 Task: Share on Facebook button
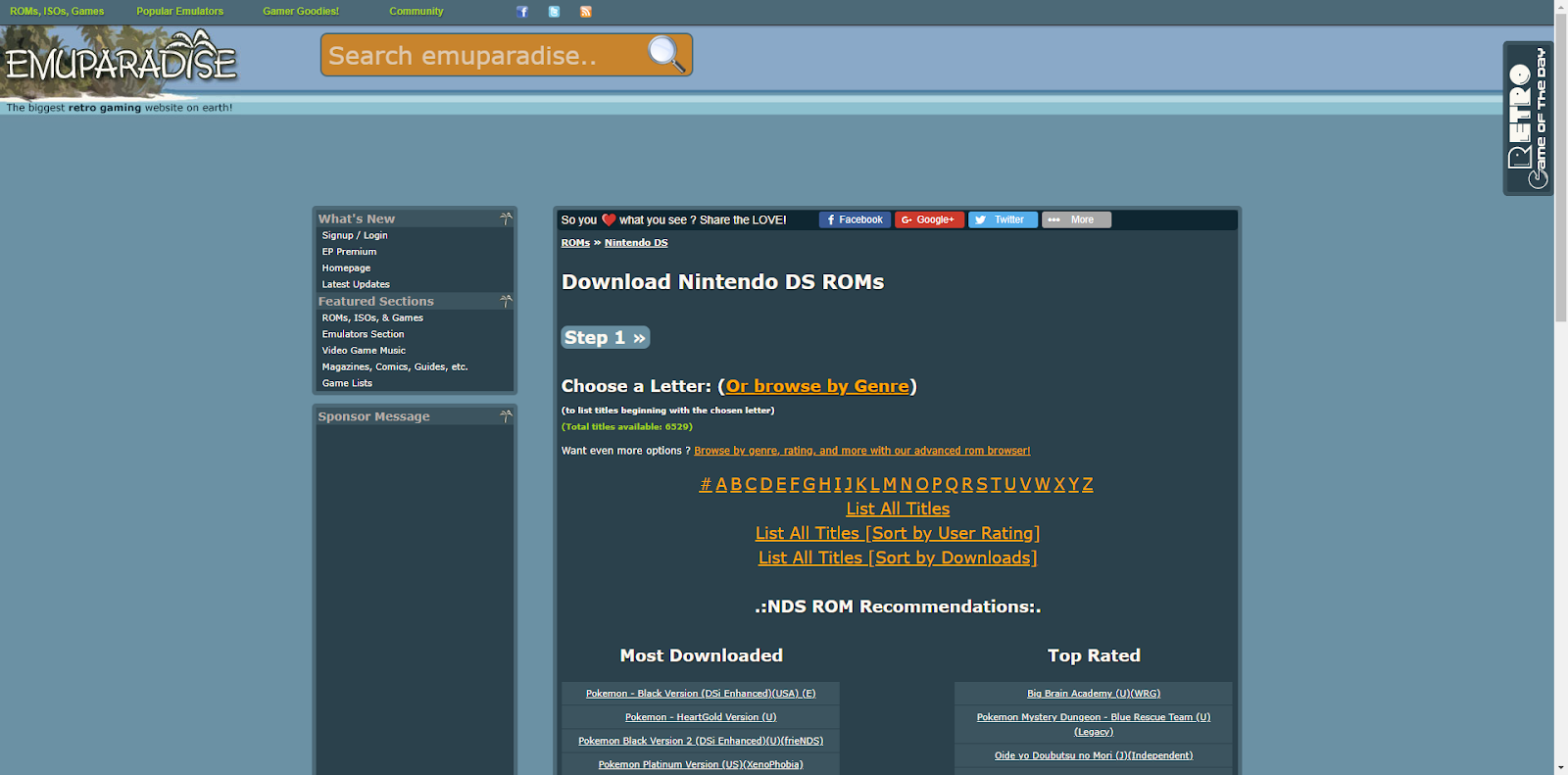coord(855,219)
